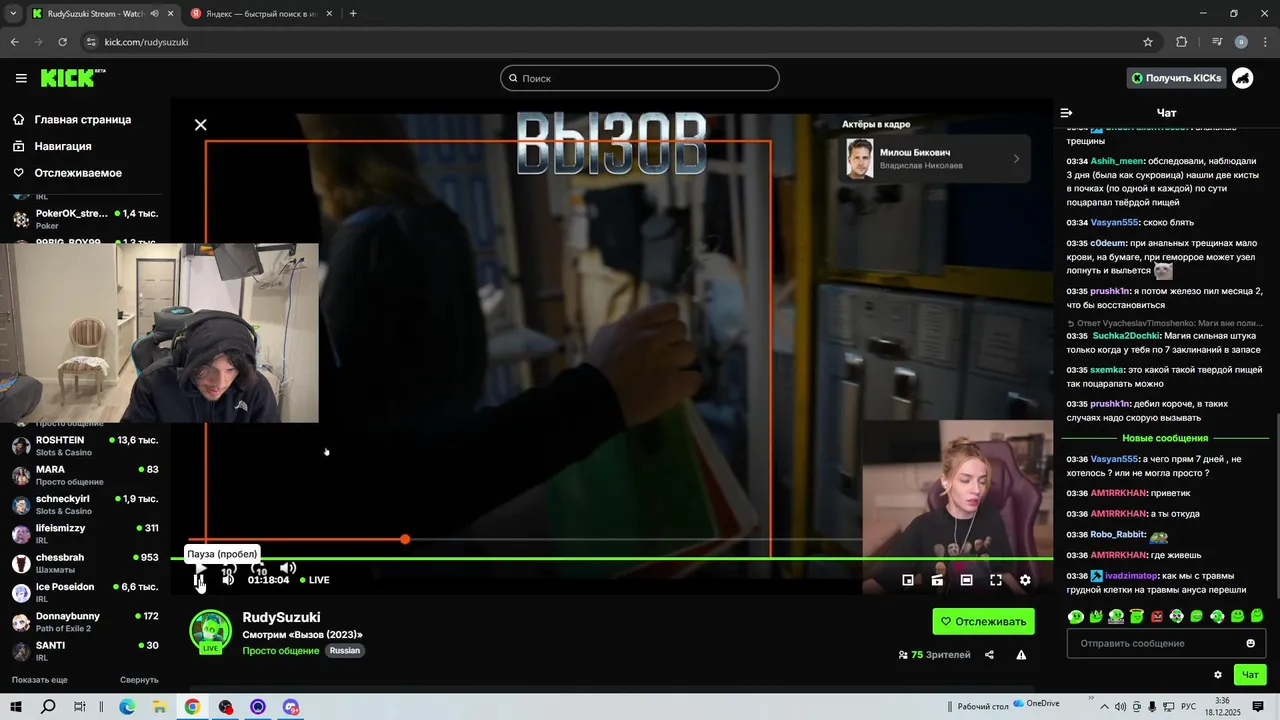This screenshot has width=1280, height=720.
Task: Open Ice Poseidon channel in the sidebar
Action: coord(85,592)
